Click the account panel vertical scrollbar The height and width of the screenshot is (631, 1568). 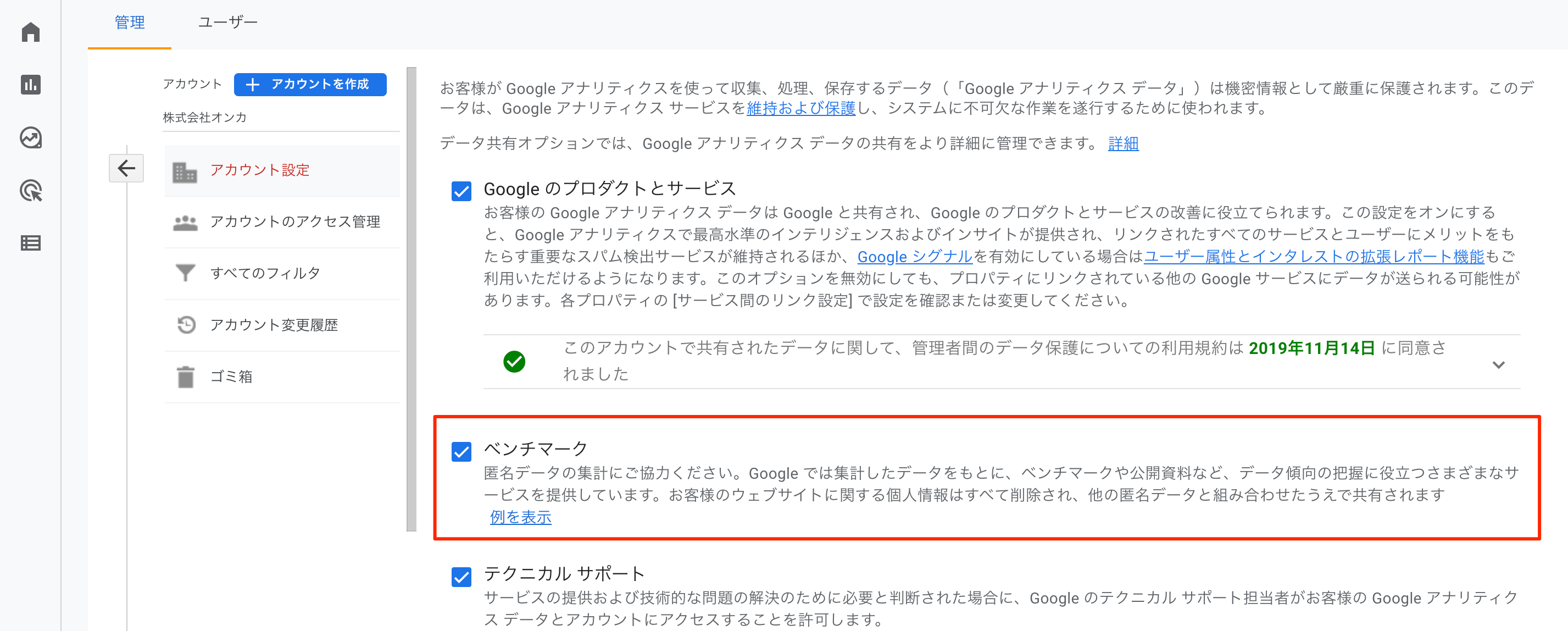tap(412, 298)
